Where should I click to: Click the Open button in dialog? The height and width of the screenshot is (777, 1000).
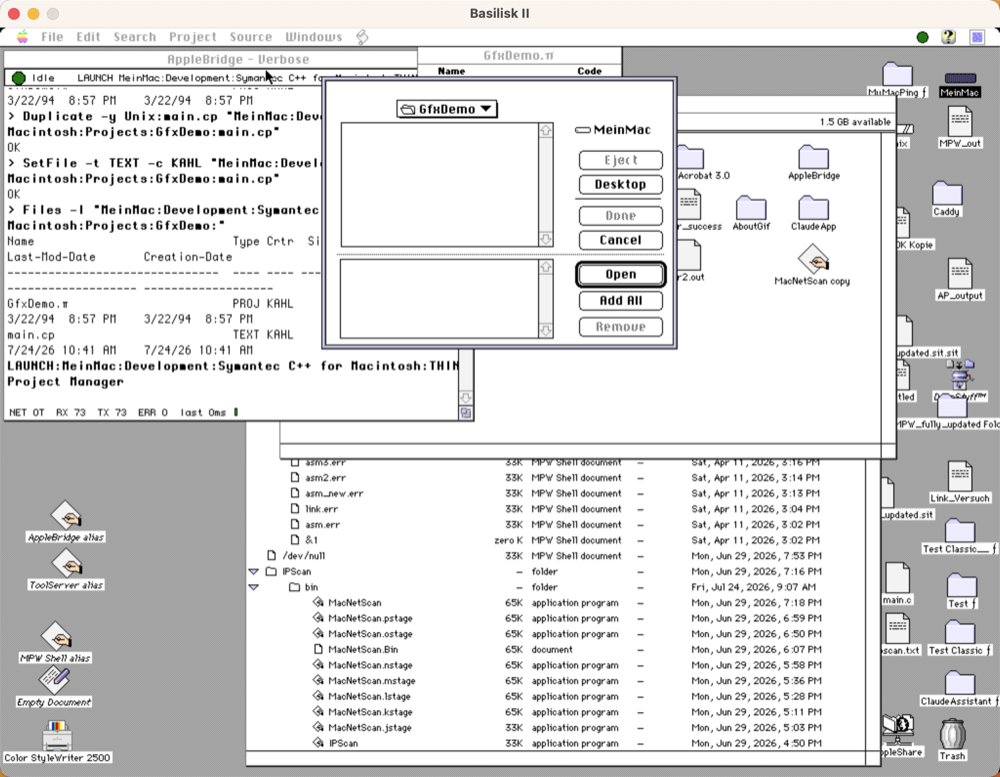pos(621,274)
